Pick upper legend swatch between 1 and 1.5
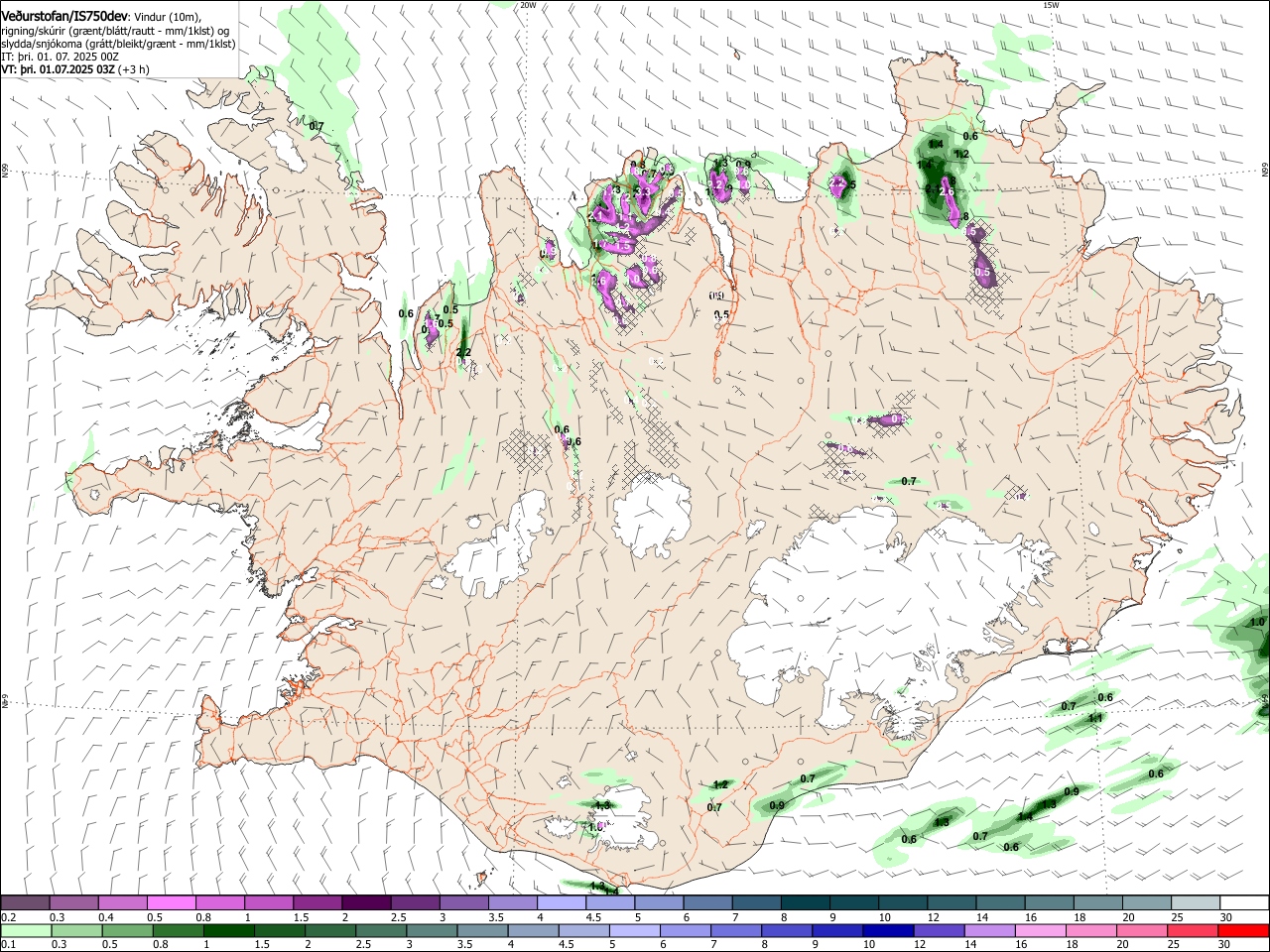Viewport: 1270px width, 952px height. point(269,902)
